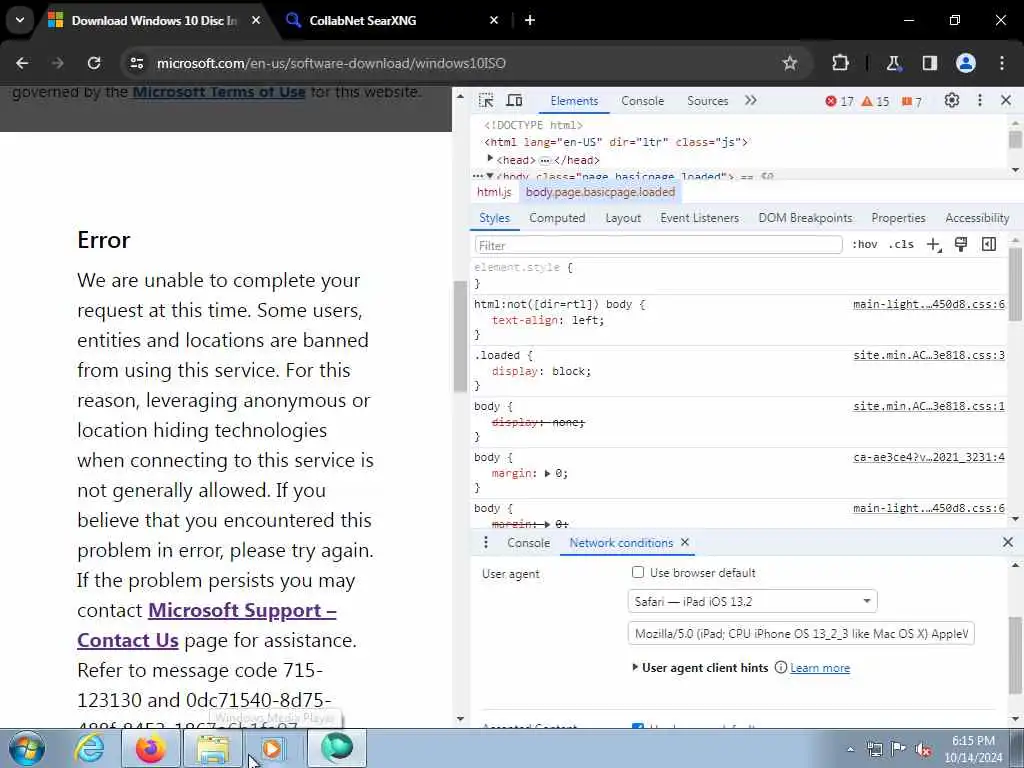
Task: Open Windows Media Player on taskbar
Action: click(x=273, y=748)
